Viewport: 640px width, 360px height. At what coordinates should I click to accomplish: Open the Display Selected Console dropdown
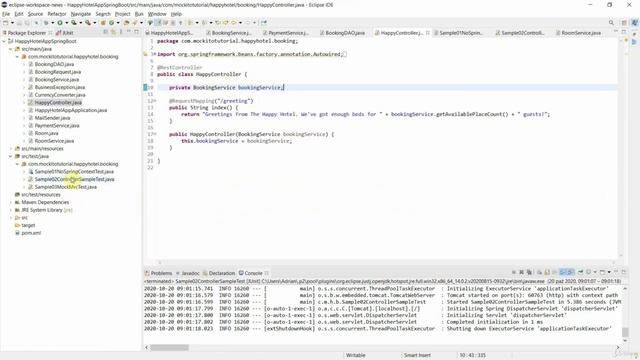point(595,272)
